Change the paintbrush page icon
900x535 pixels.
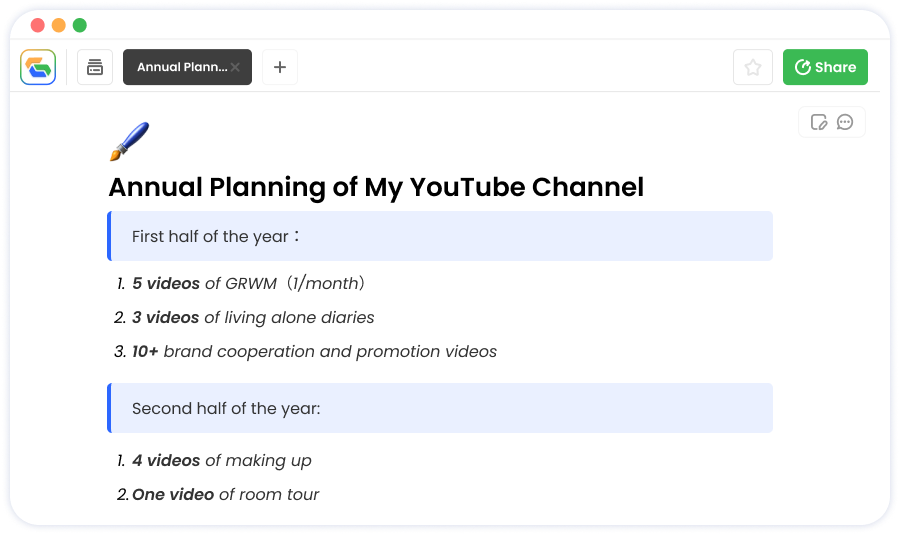(130, 142)
